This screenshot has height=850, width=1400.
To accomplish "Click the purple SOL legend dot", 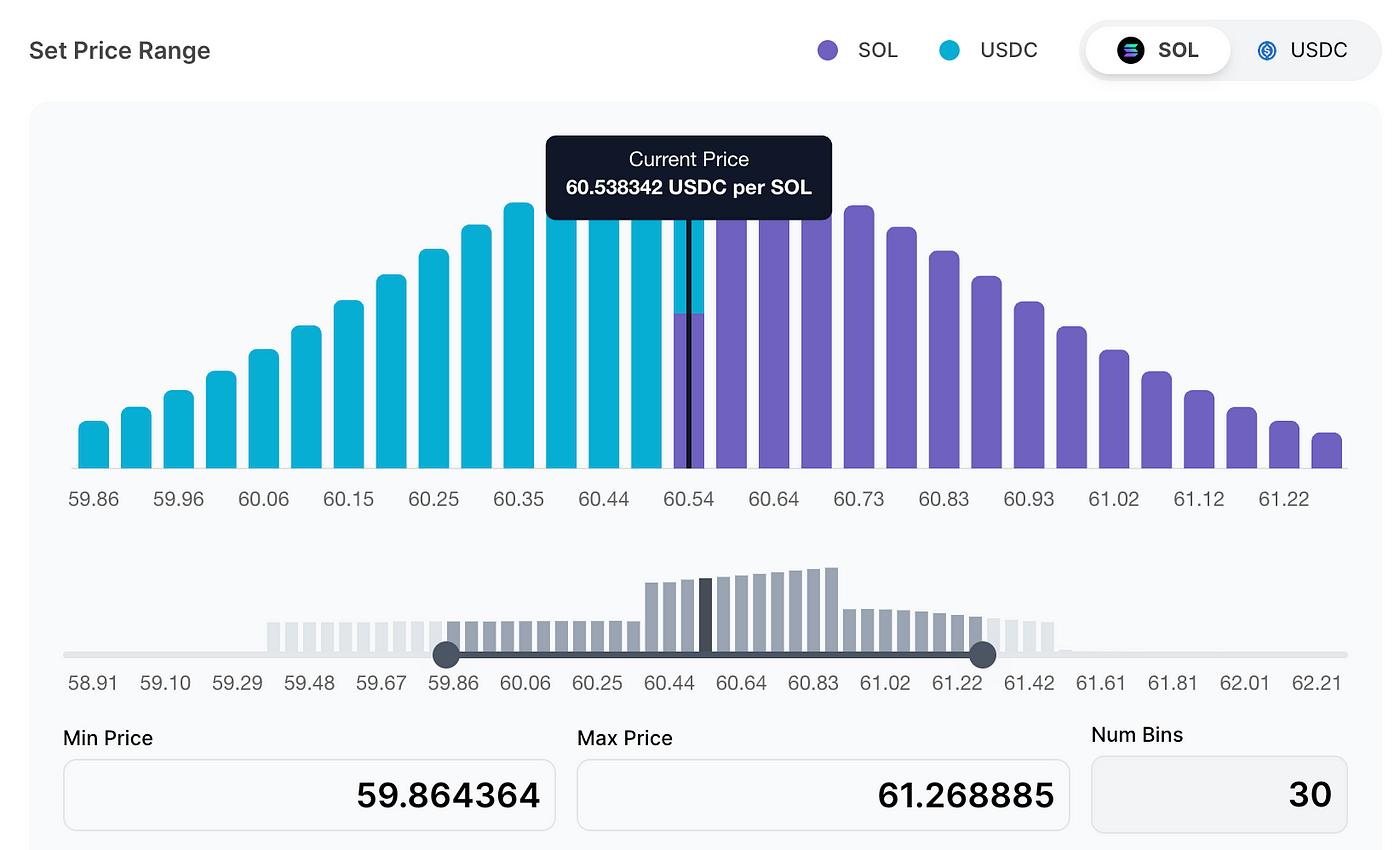I will point(827,49).
